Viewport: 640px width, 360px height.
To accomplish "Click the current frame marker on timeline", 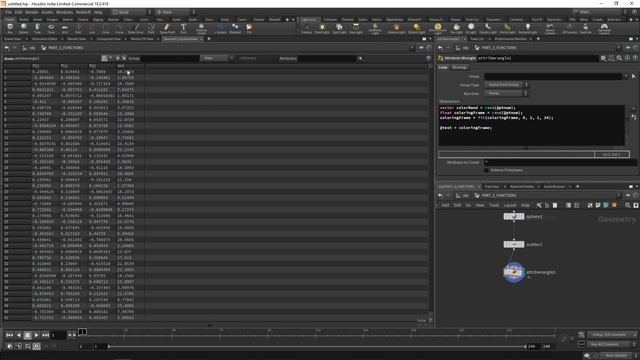I will [82, 332].
